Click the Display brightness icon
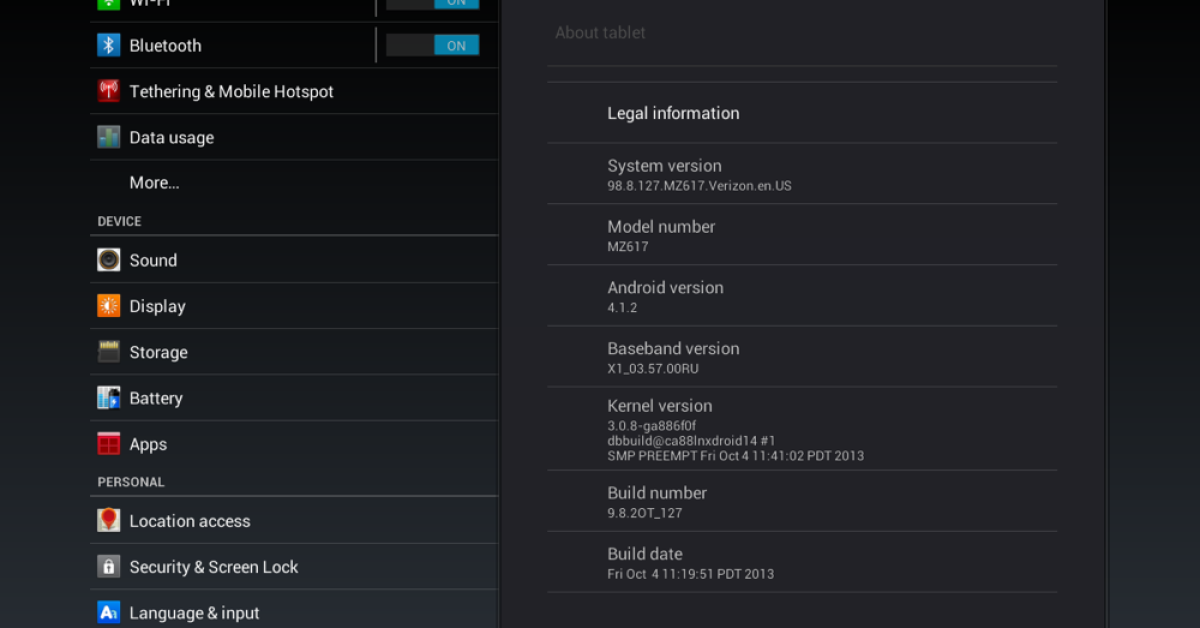1200x628 pixels. [108, 307]
